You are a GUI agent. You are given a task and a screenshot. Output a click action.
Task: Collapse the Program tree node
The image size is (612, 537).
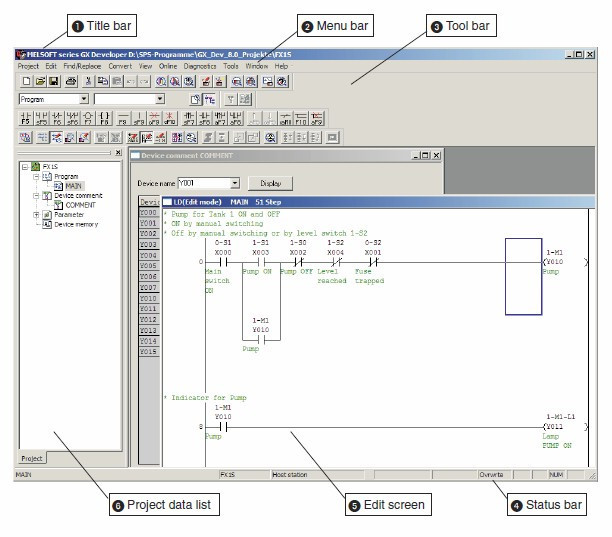coord(36,176)
